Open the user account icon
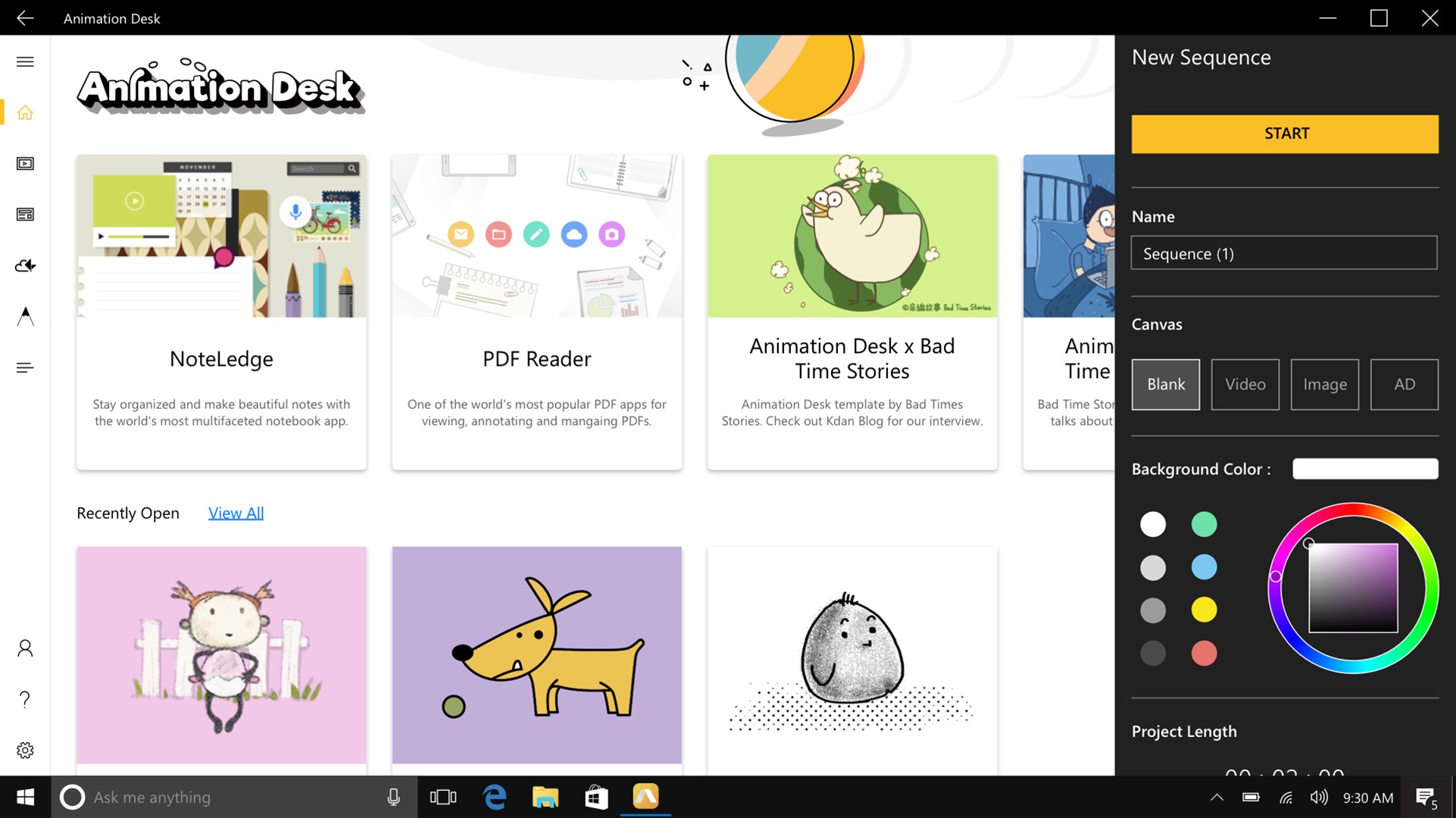This screenshot has height=818, width=1456. coord(25,648)
